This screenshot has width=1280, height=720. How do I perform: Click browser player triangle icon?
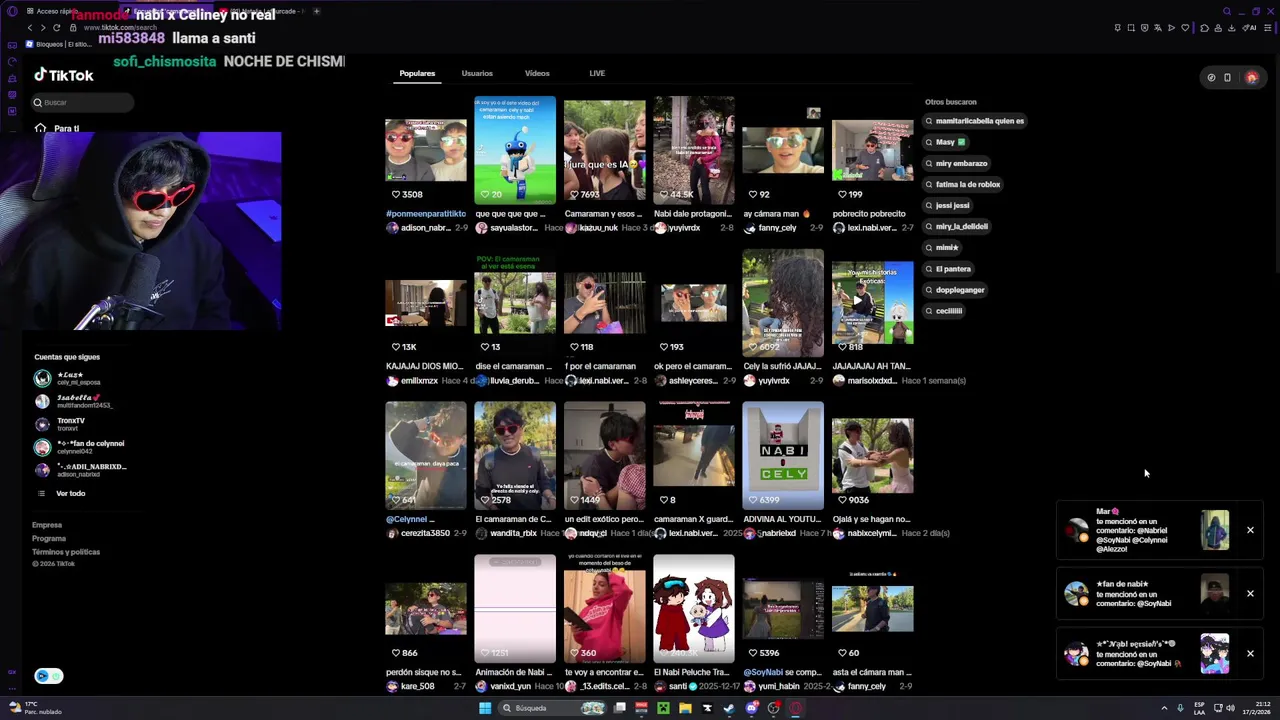[x=1171, y=28]
